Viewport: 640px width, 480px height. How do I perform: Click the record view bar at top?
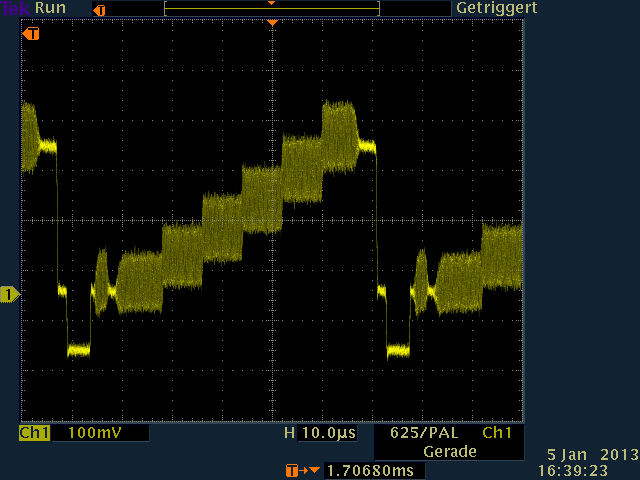pos(271,8)
